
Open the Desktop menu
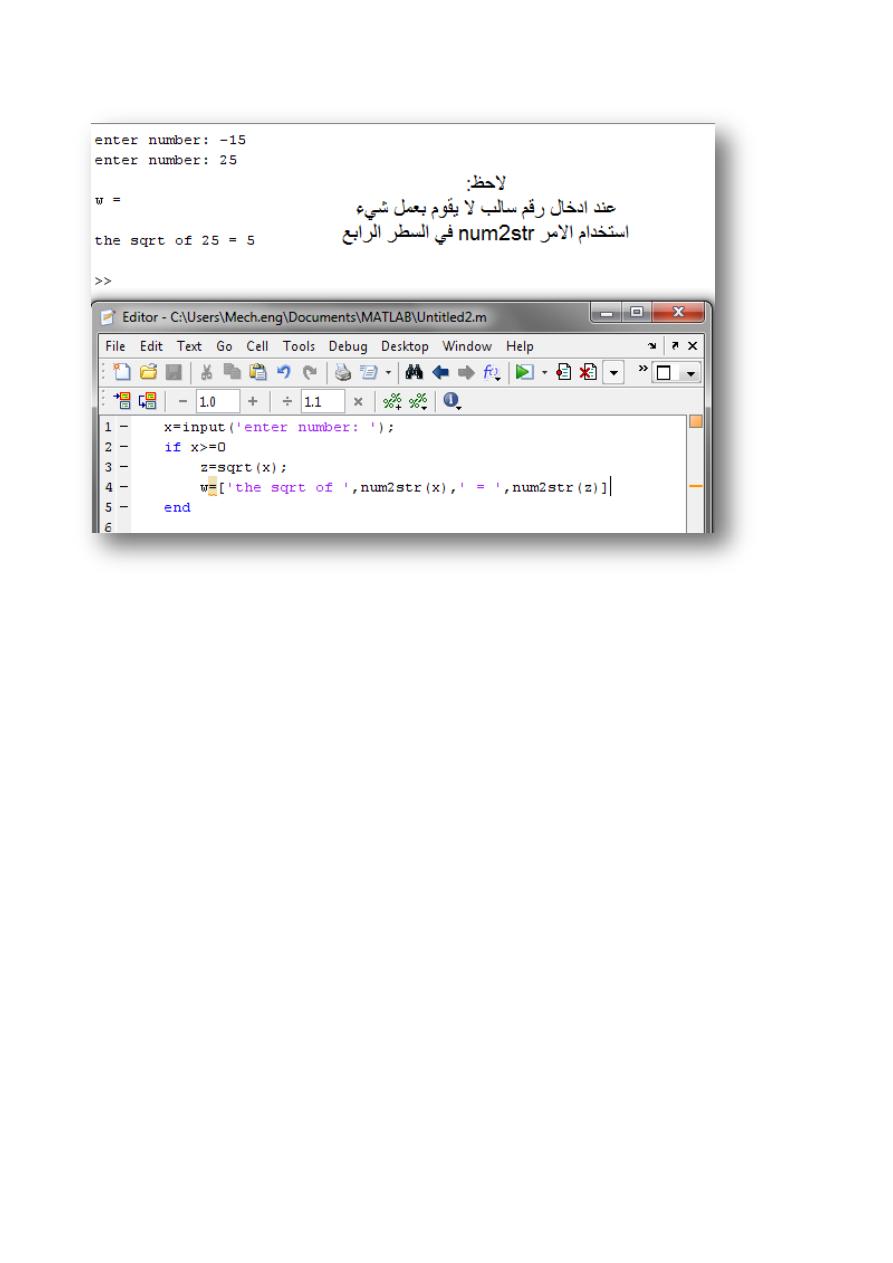(405, 346)
